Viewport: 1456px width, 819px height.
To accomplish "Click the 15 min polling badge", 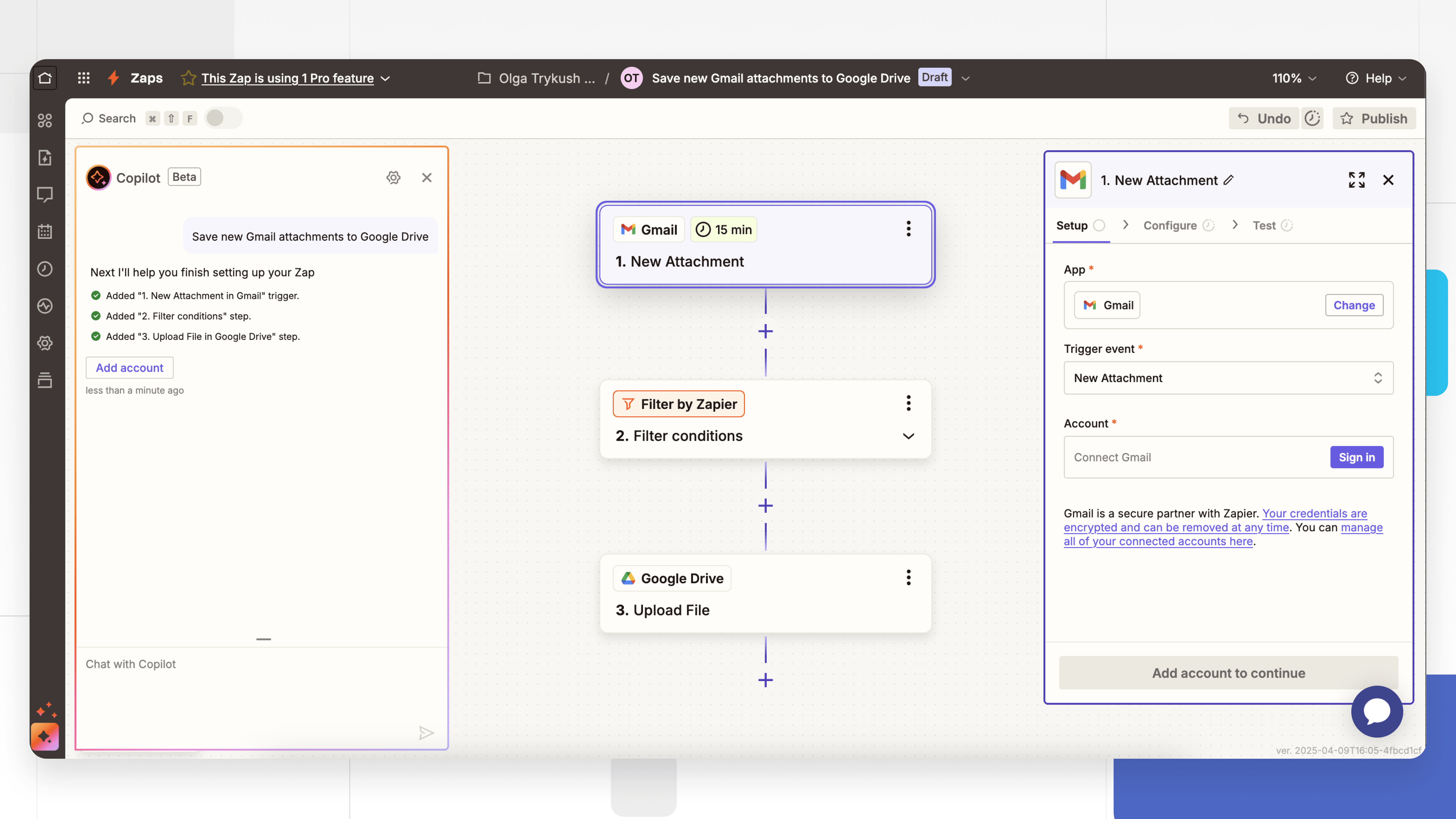I will [723, 229].
